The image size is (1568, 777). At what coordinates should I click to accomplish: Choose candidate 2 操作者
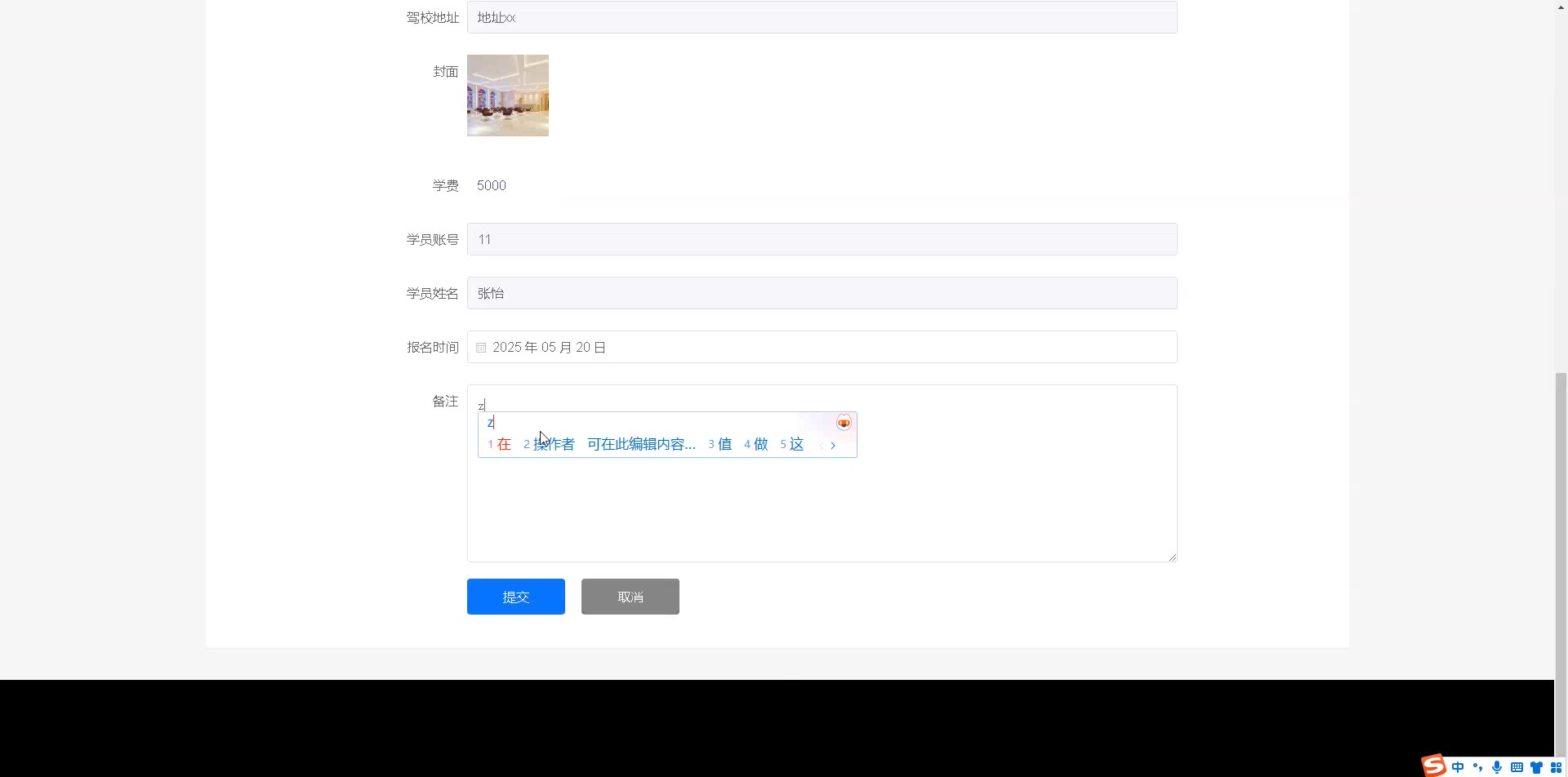pos(549,444)
